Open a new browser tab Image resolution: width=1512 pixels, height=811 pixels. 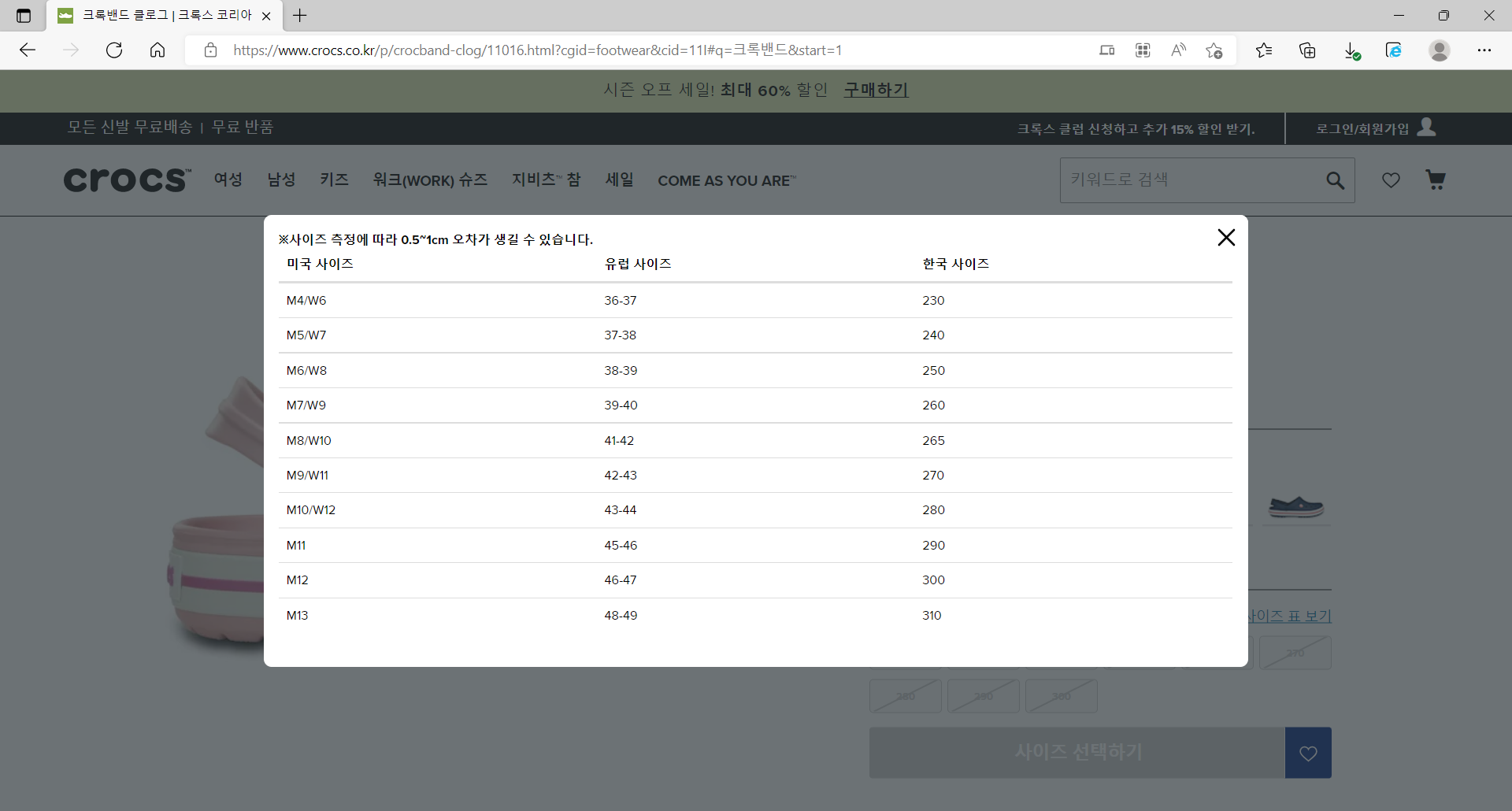click(300, 15)
